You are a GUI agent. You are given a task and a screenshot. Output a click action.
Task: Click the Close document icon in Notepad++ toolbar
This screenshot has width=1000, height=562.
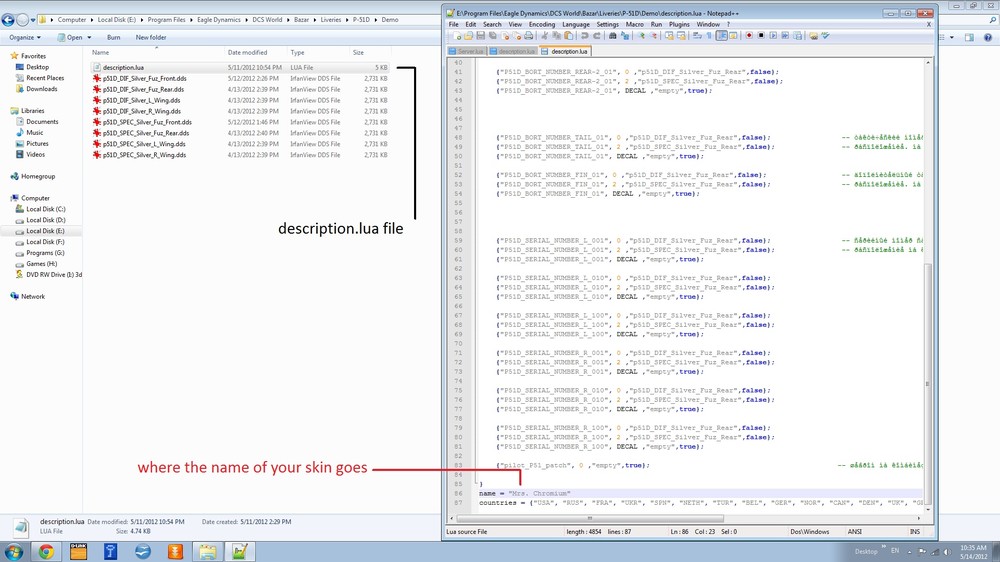505,36
